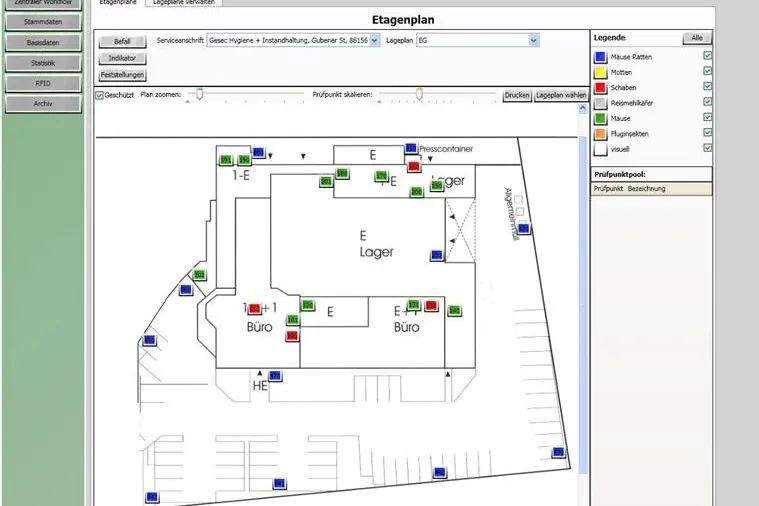This screenshot has height=506, width=759.
Task: Click the blue checkpoint beside Presscontainer label
Action: 411,148
